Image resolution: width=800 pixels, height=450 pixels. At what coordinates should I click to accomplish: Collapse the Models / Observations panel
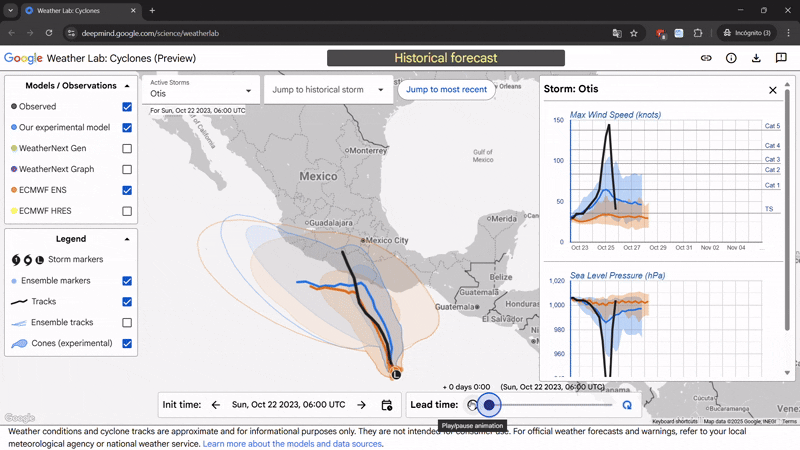tap(127, 86)
